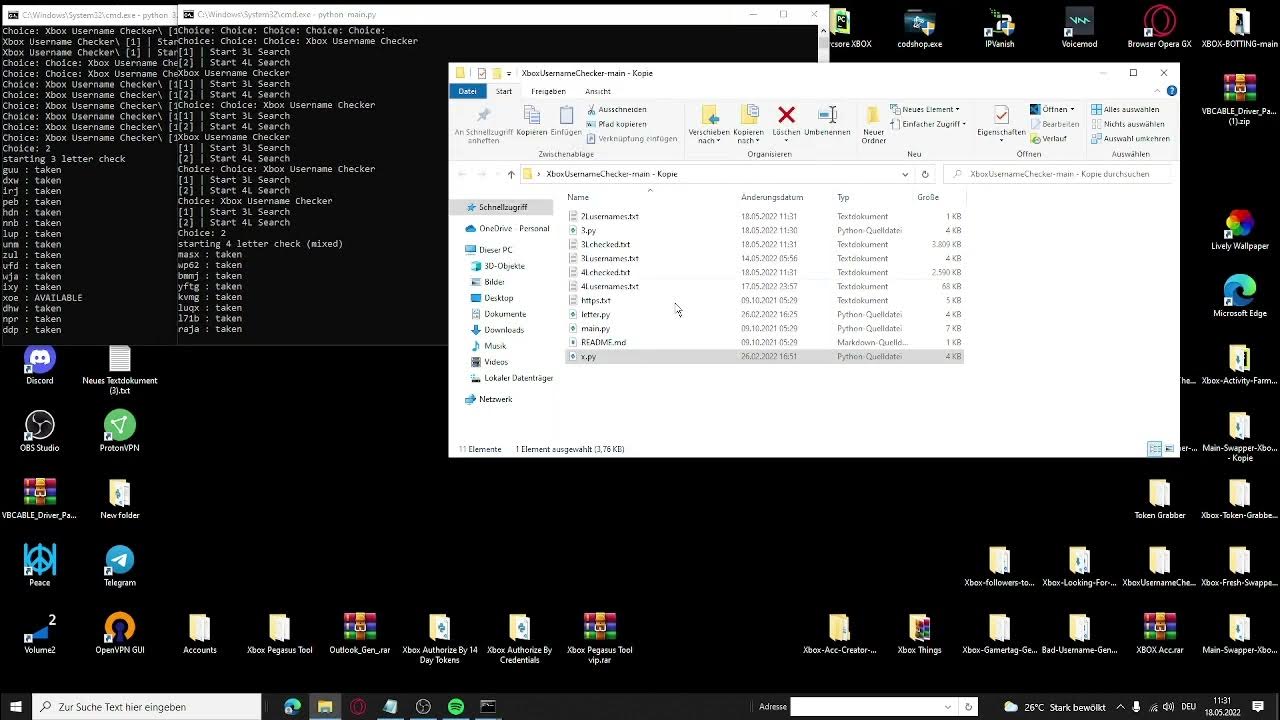Screen dimensions: 1280x720
Task: Select main.py file row
Action: pyautogui.click(x=765, y=328)
